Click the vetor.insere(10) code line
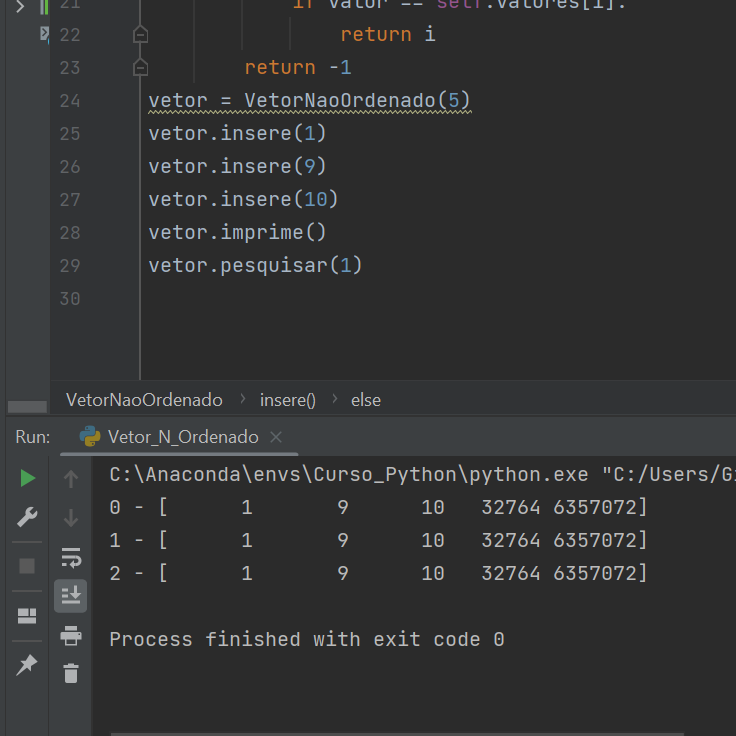 pyautogui.click(x=243, y=199)
